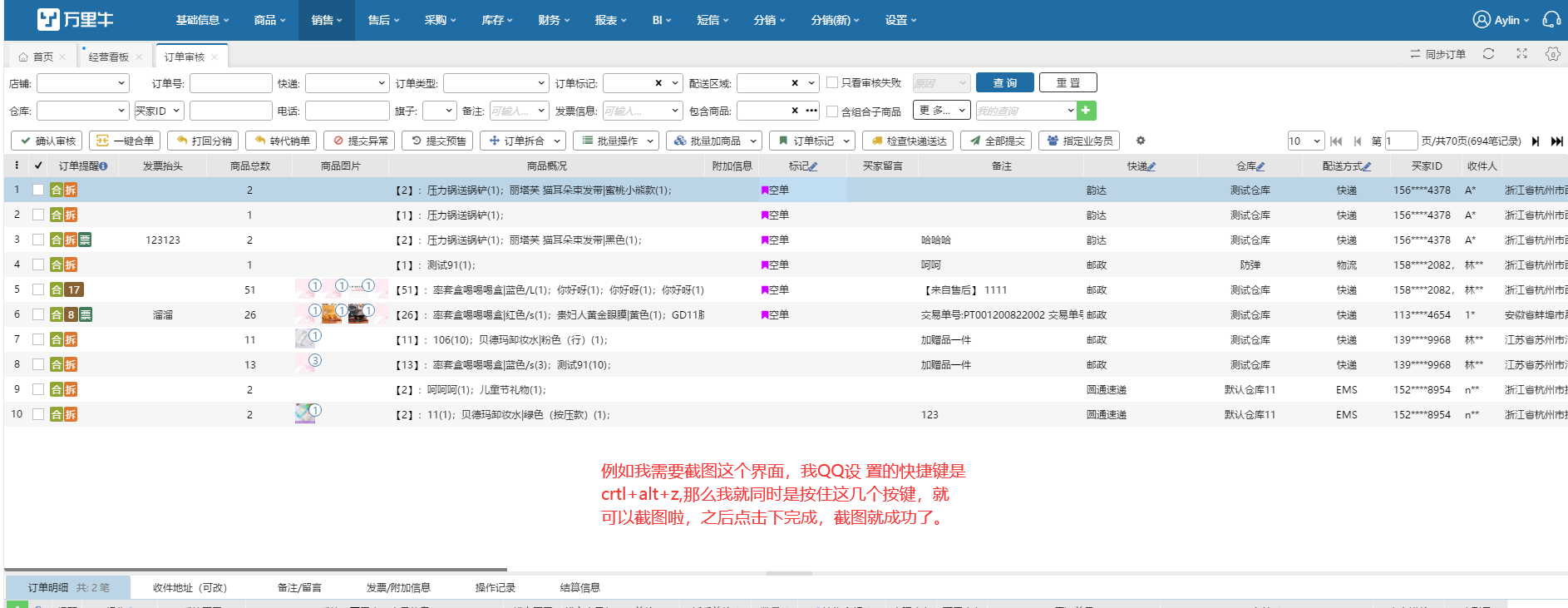The height and width of the screenshot is (608, 1568).
Task: Click the brown 17 badge in row 5
Action: tap(74, 289)
